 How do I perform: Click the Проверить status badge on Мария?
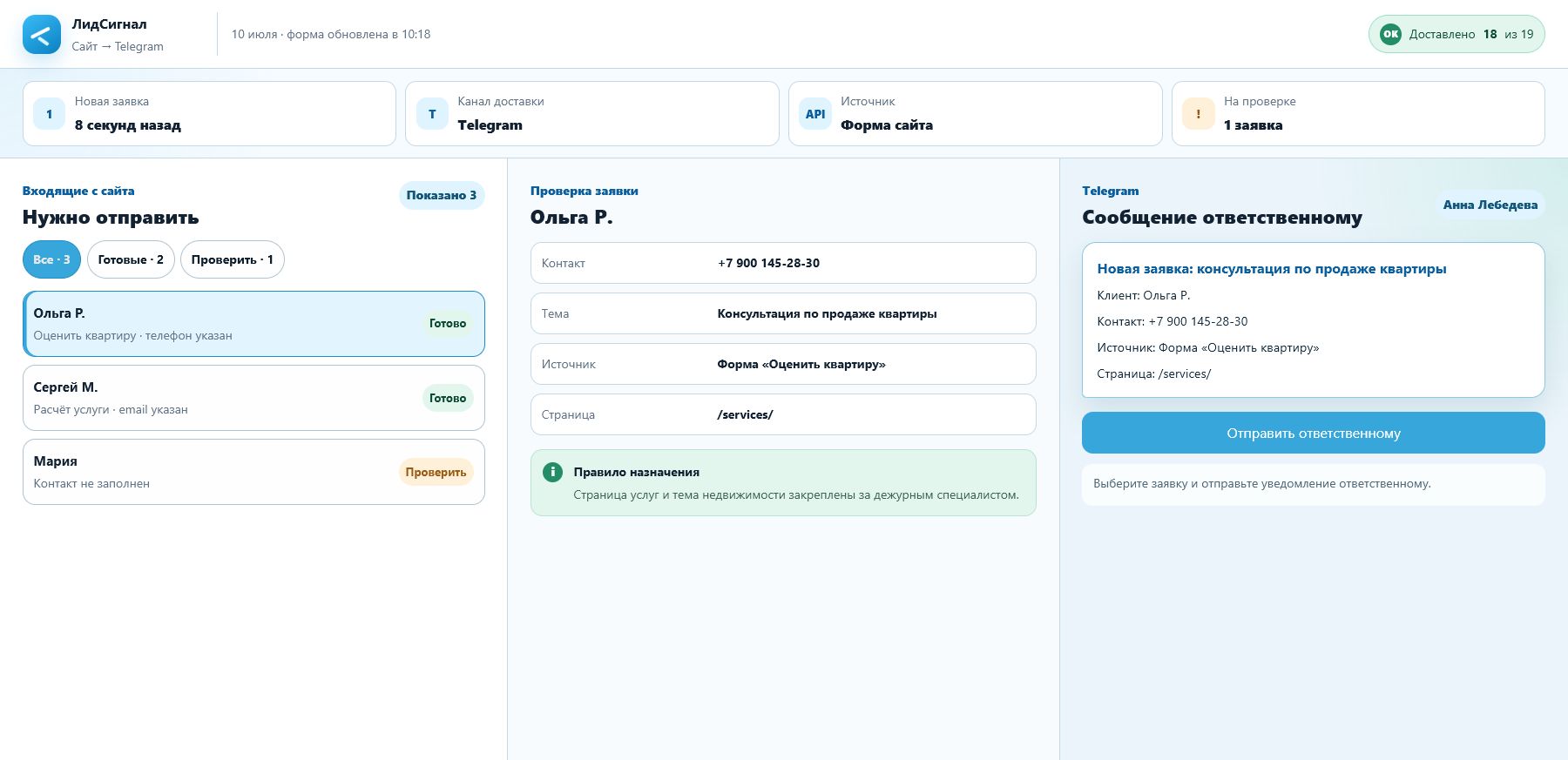coord(436,472)
